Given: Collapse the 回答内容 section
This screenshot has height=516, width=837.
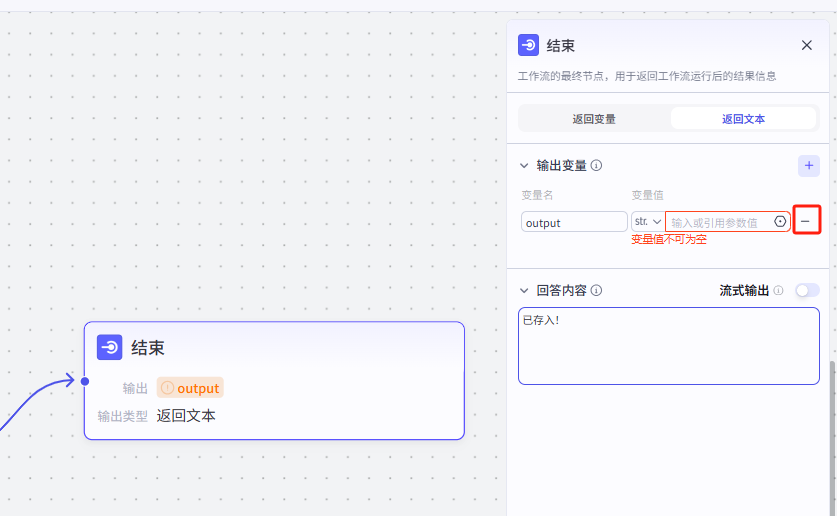Looking at the screenshot, I should pyautogui.click(x=524, y=291).
